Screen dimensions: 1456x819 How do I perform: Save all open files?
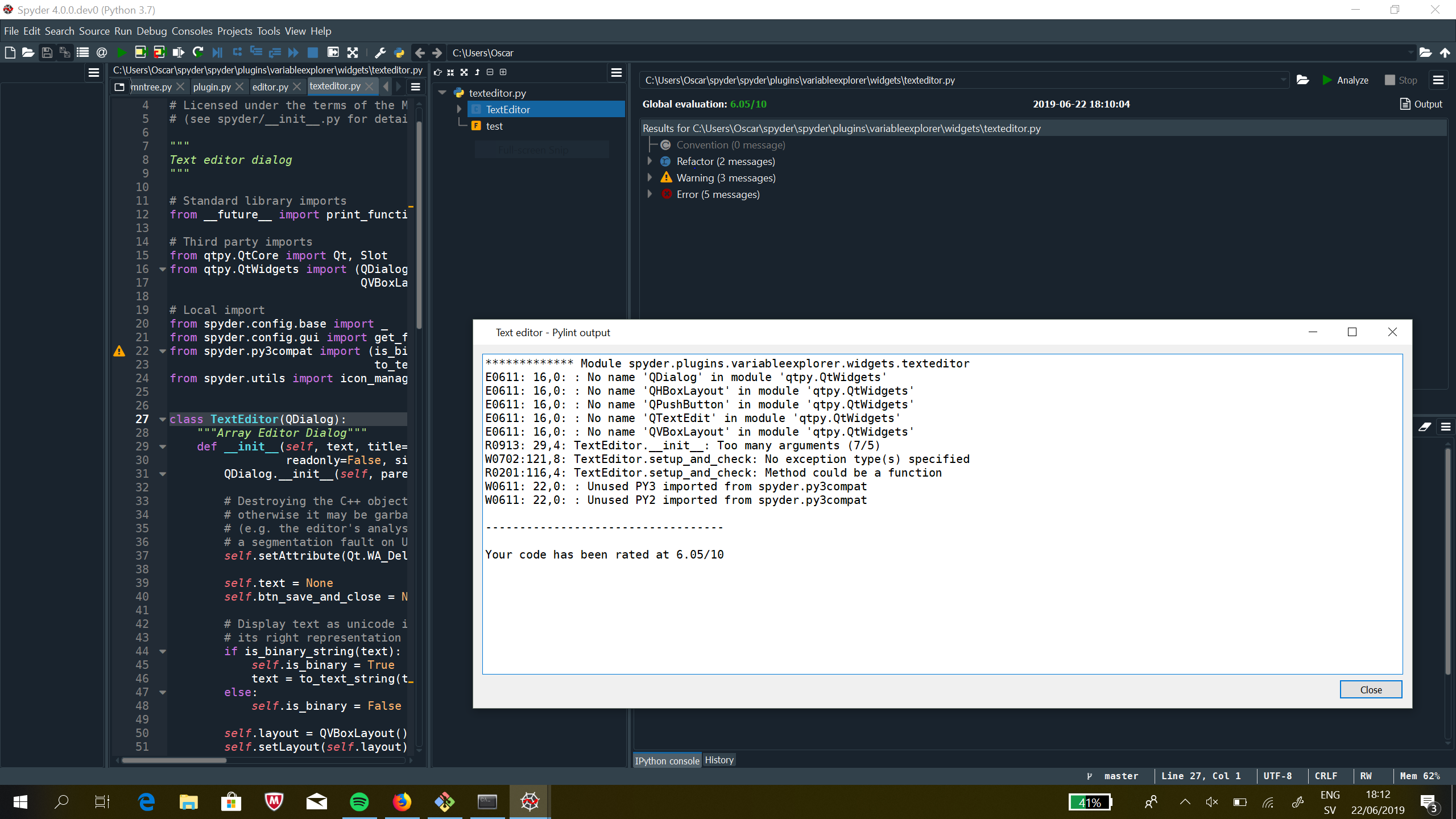coord(65,52)
